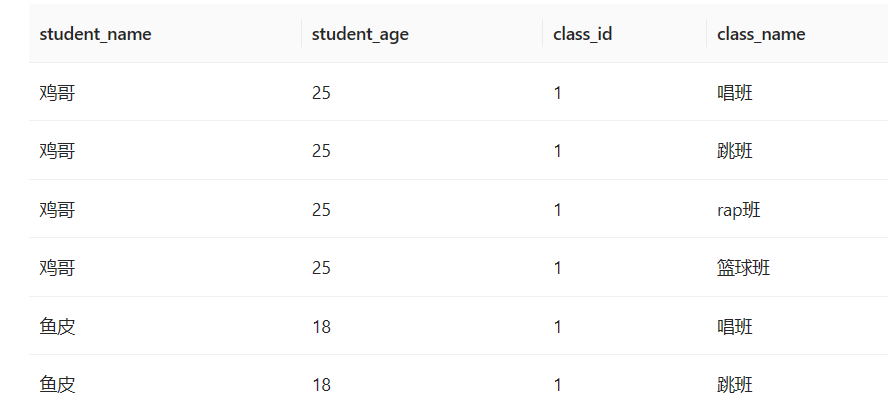The height and width of the screenshot is (413, 888).
Task: Select the 唱班 cell in 鸡哥's row
Action: (735, 93)
